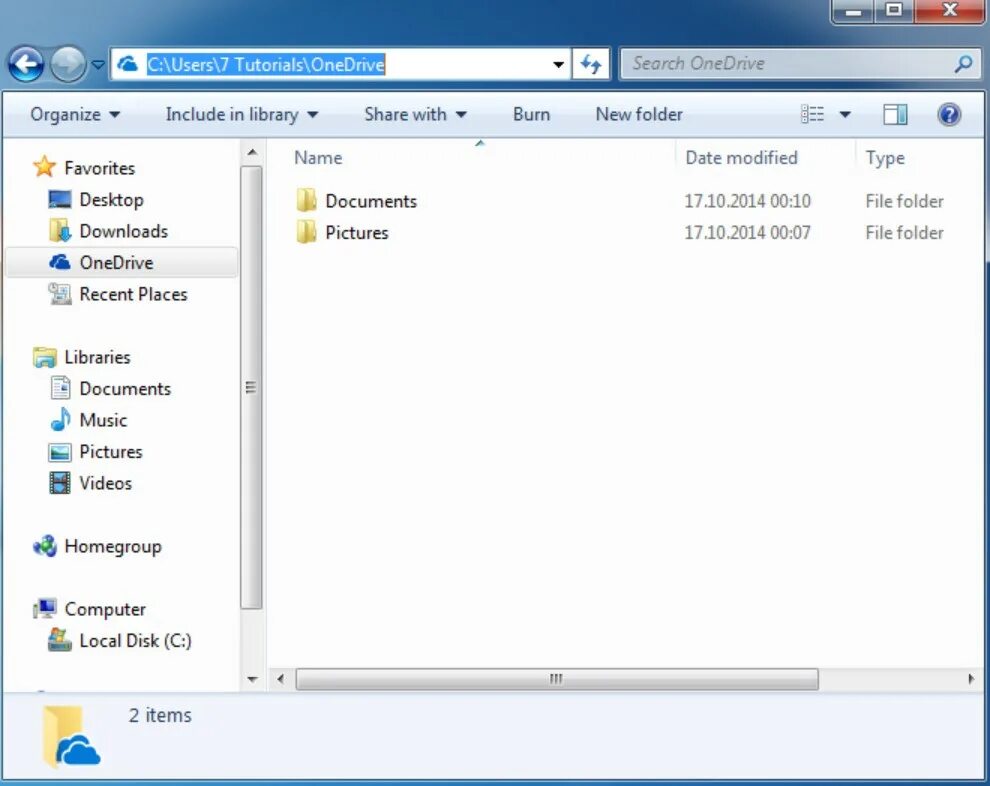
Task: Click the file list scroll right arrow
Action: (x=970, y=679)
